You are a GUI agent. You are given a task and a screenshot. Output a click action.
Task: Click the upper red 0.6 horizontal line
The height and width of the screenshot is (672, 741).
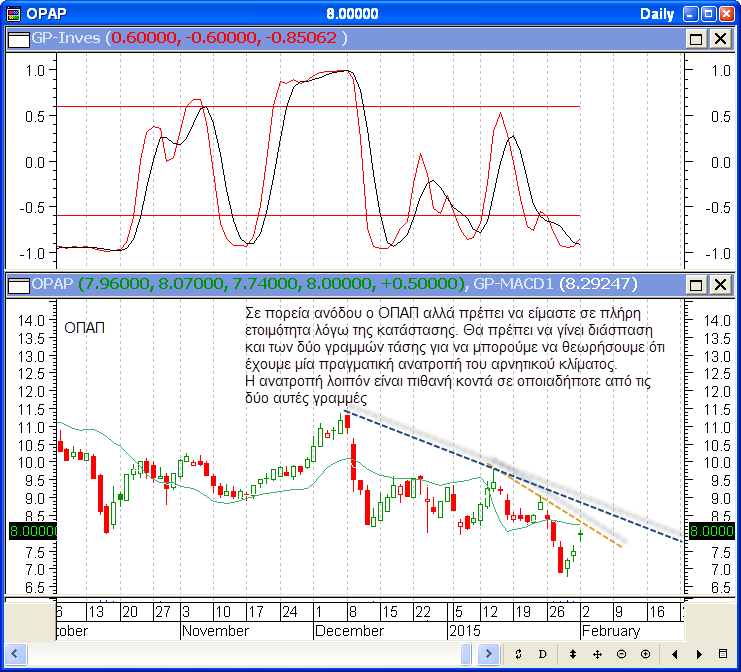pyautogui.click(x=318, y=107)
